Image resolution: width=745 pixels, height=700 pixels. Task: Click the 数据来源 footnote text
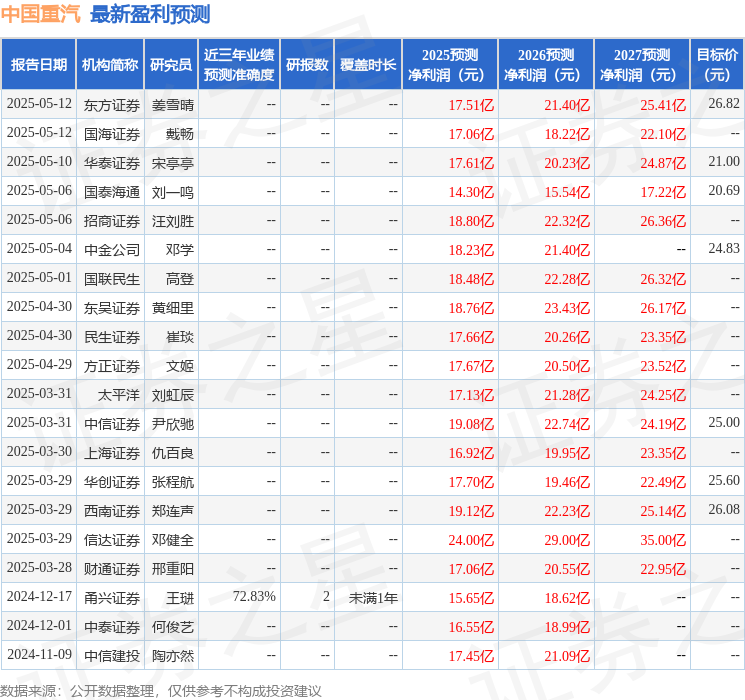[x=160, y=691]
